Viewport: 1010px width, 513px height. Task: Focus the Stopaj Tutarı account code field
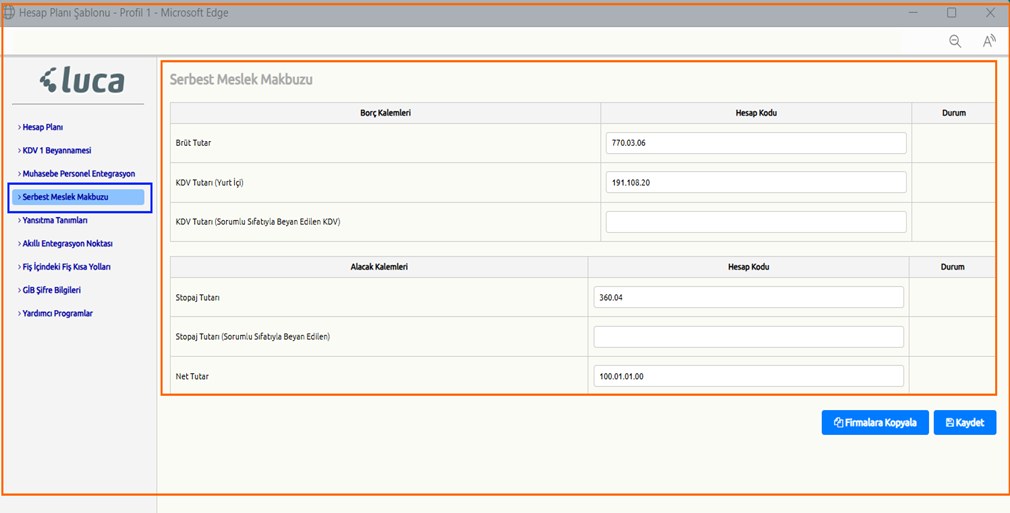point(748,297)
